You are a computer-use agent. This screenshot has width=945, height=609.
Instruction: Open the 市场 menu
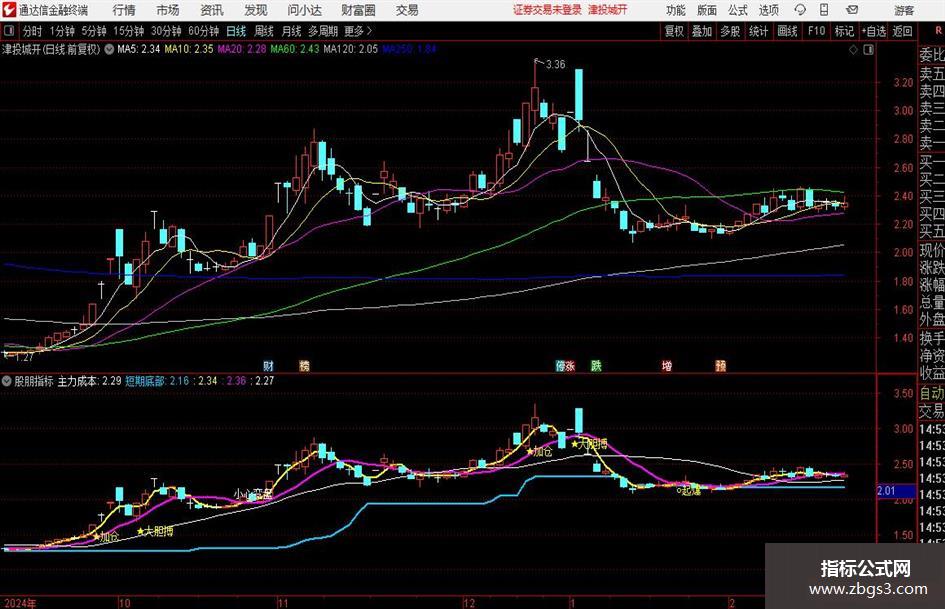(x=168, y=10)
